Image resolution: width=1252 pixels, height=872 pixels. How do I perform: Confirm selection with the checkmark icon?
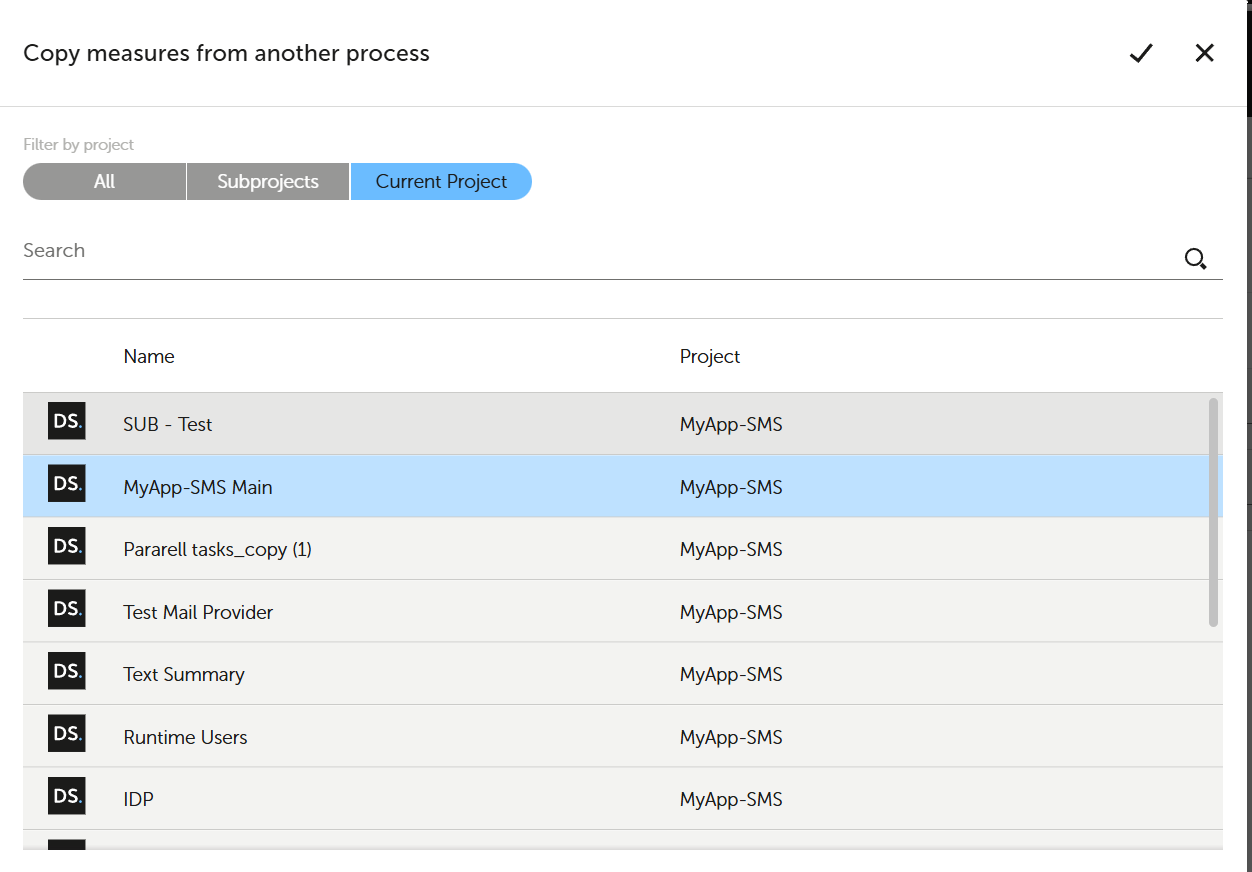[x=1141, y=53]
